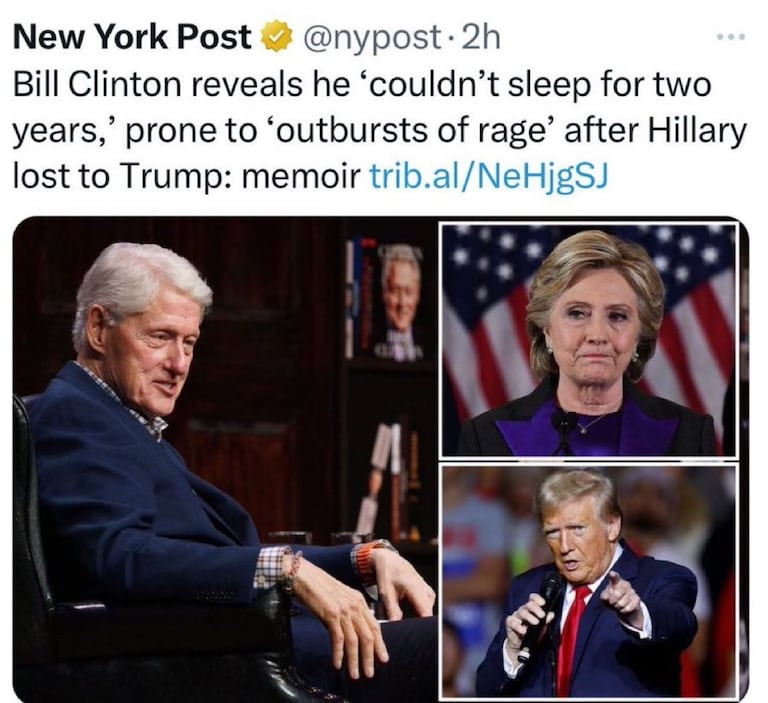
Task: Click the American flag left of Hillary
Action: (x=484, y=324)
